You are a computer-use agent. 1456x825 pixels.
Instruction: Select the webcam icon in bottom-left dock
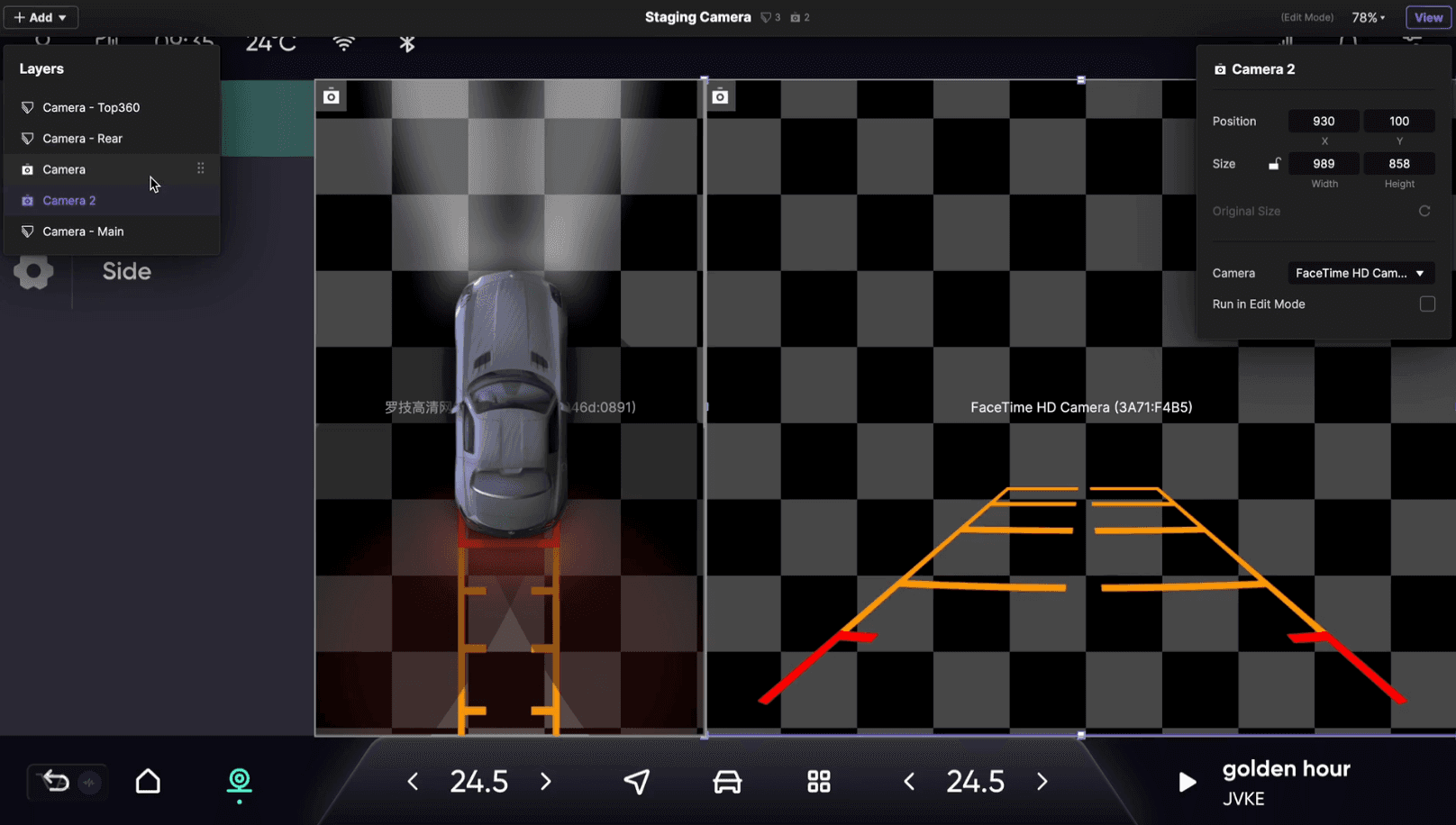coord(238,782)
